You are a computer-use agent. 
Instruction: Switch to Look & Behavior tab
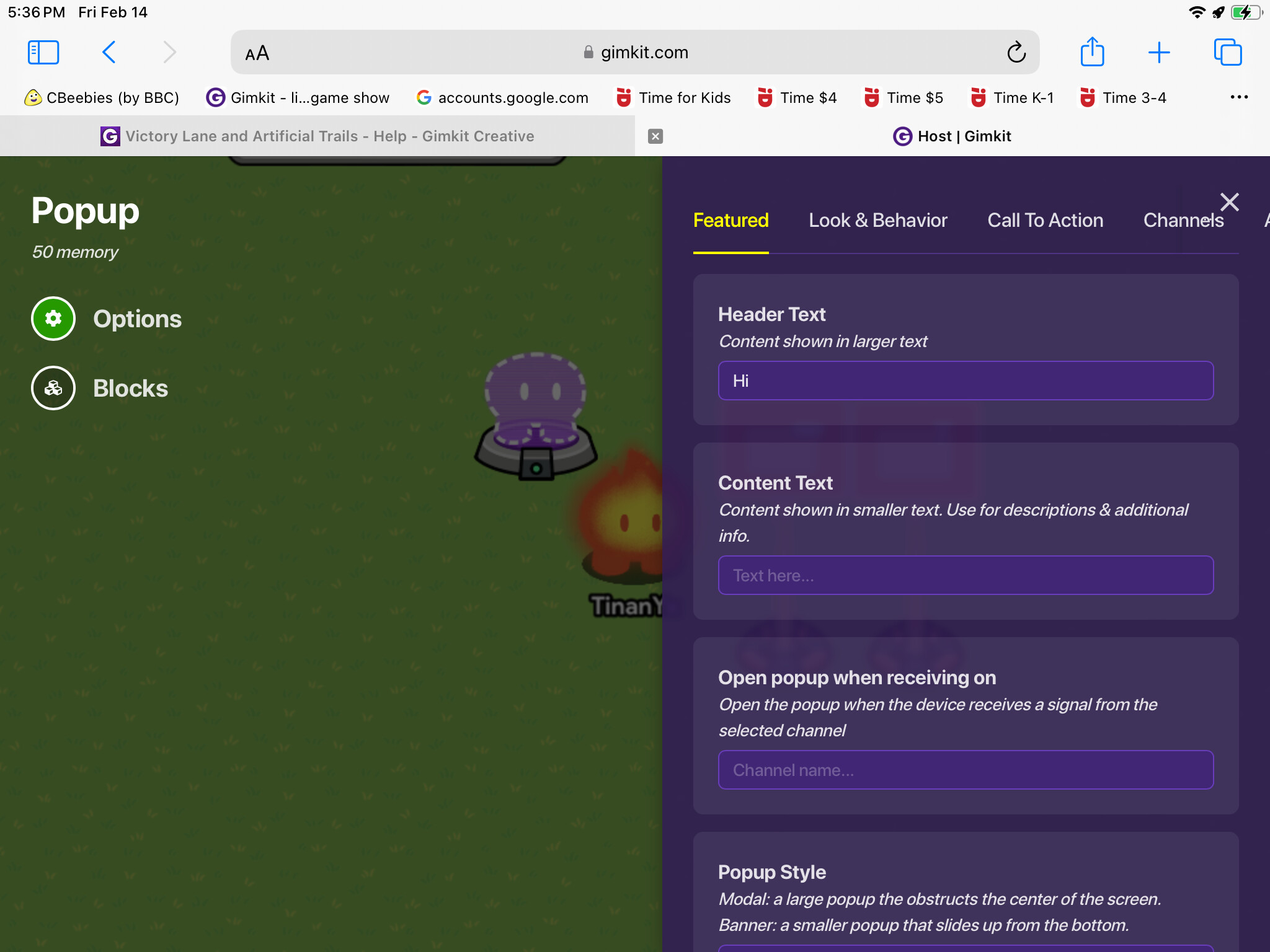point(878,221)
